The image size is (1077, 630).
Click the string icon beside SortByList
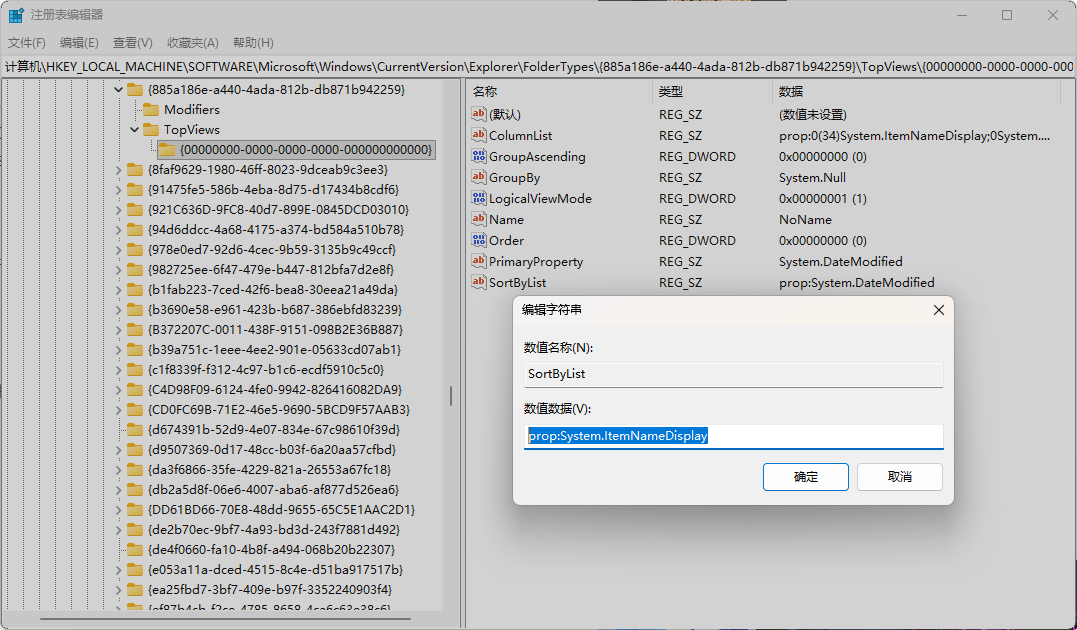[x=479, y=282]
